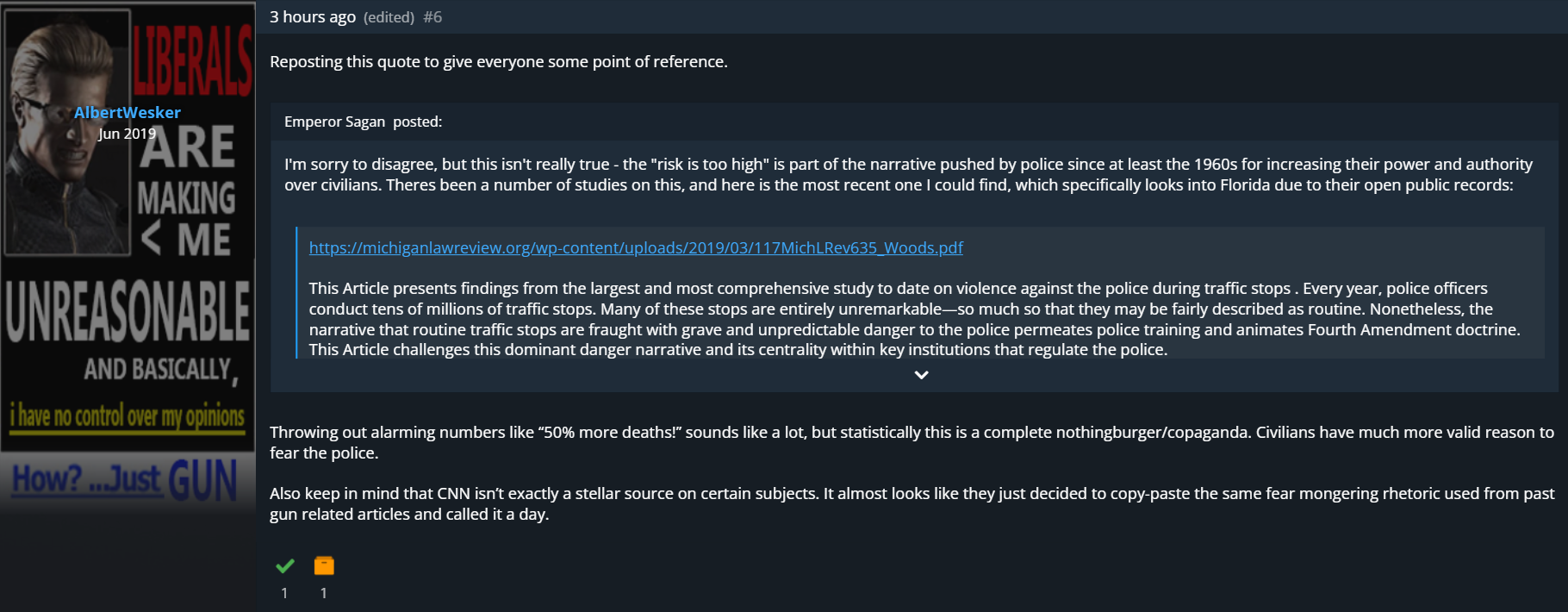
Task: Click the green checkmark reaction icon
Action: point(285,565)
